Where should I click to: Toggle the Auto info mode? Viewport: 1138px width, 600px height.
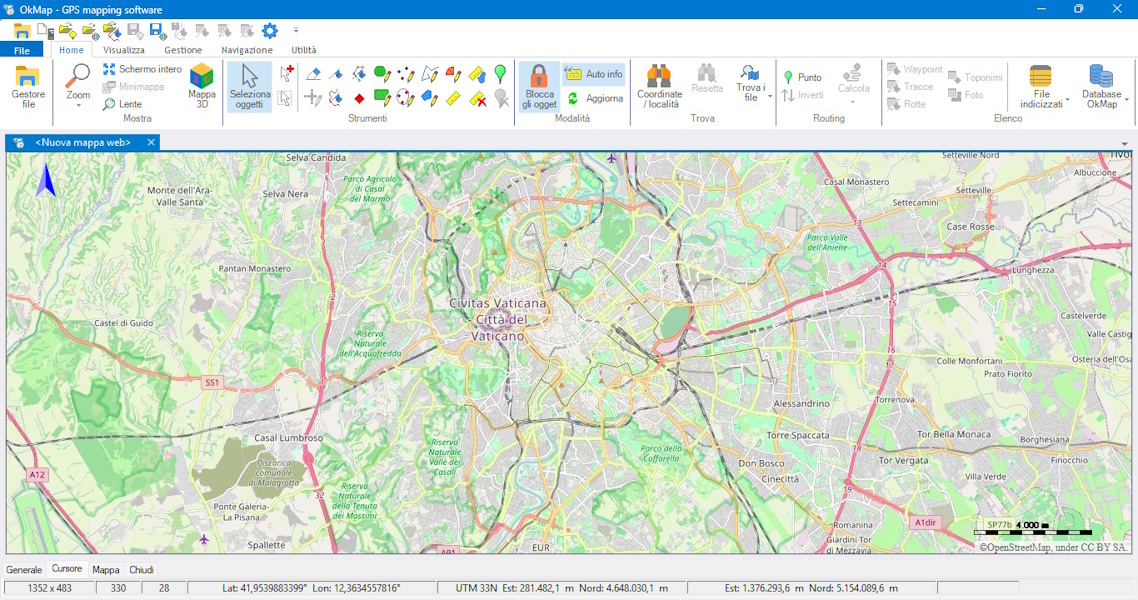pyautogui.click(x=594, y=74)
